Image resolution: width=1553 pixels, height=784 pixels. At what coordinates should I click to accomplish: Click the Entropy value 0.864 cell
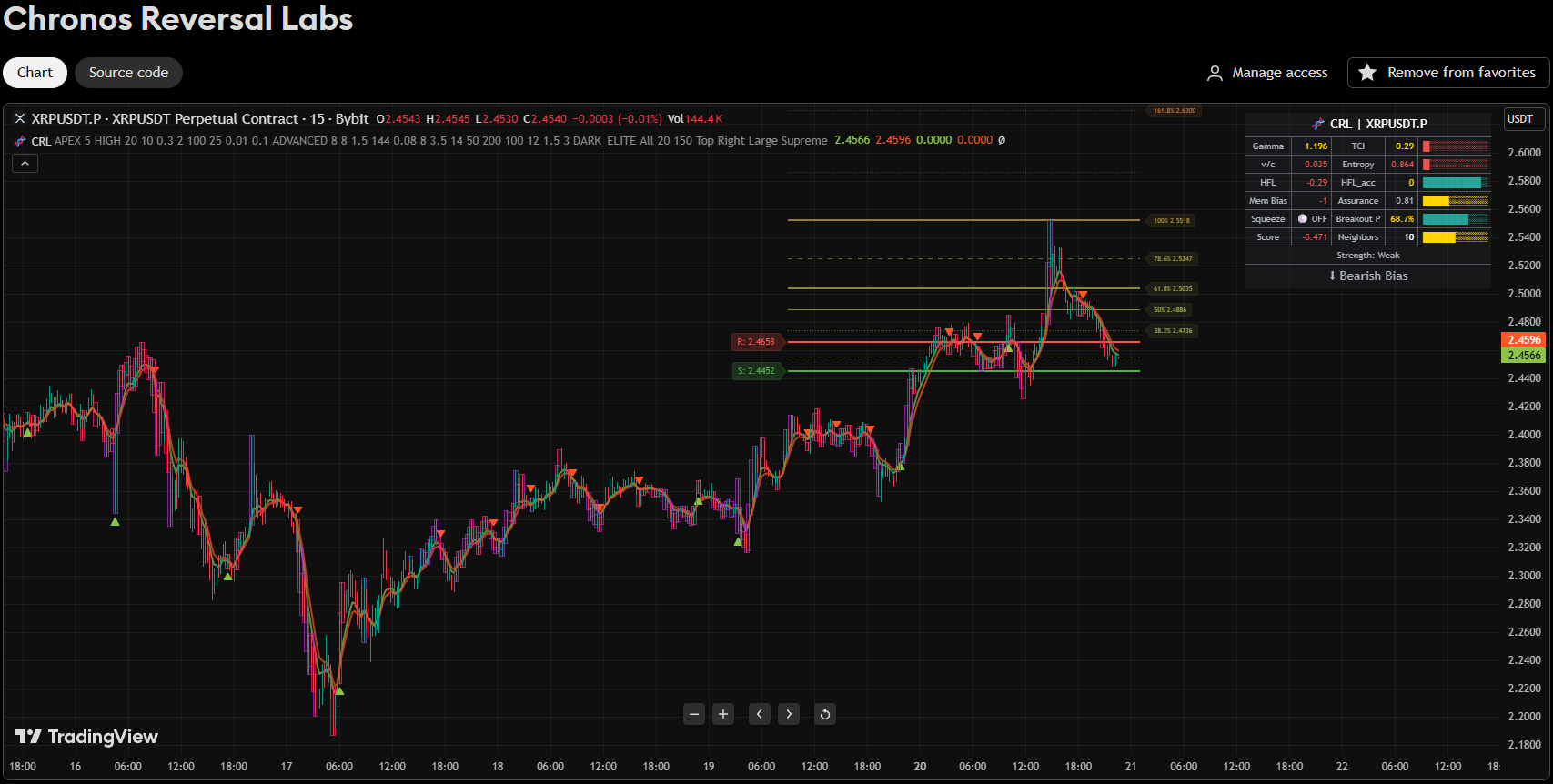click(1403, 165)
